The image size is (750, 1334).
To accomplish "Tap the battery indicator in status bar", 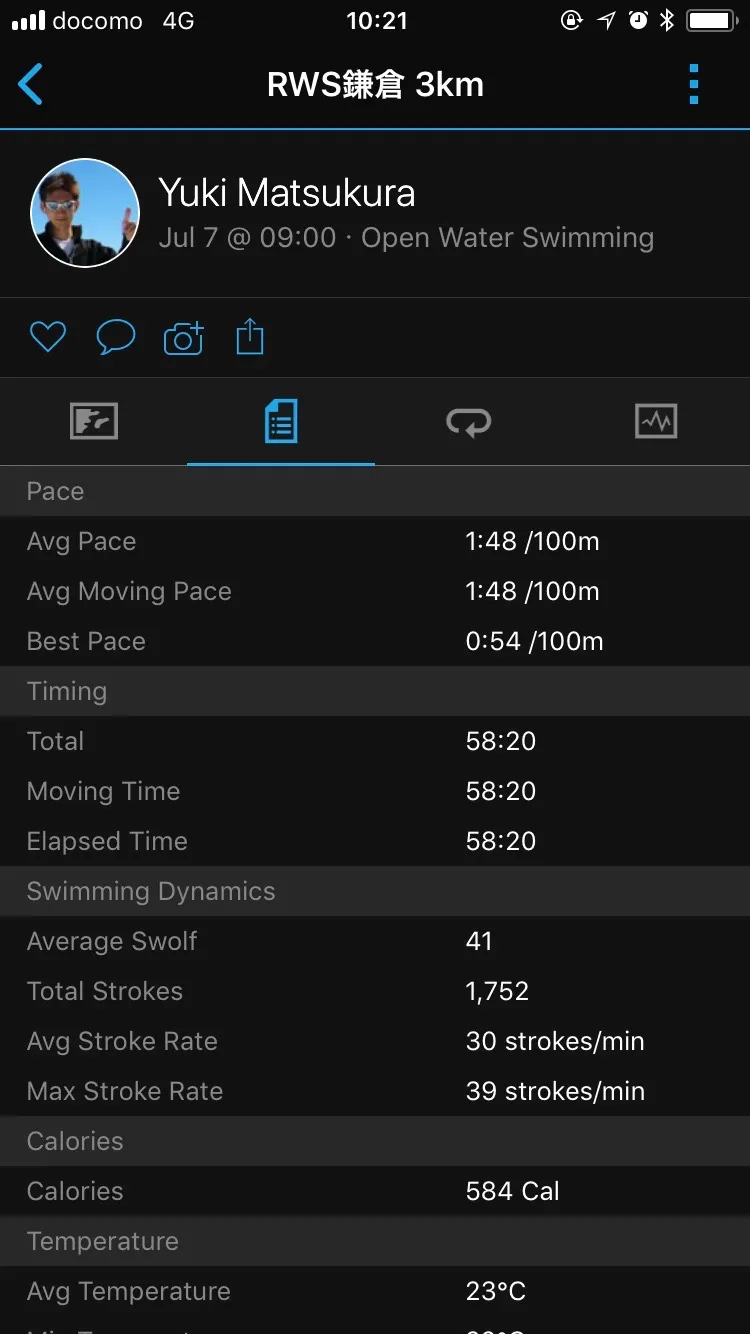I will (x=712, y=21).
